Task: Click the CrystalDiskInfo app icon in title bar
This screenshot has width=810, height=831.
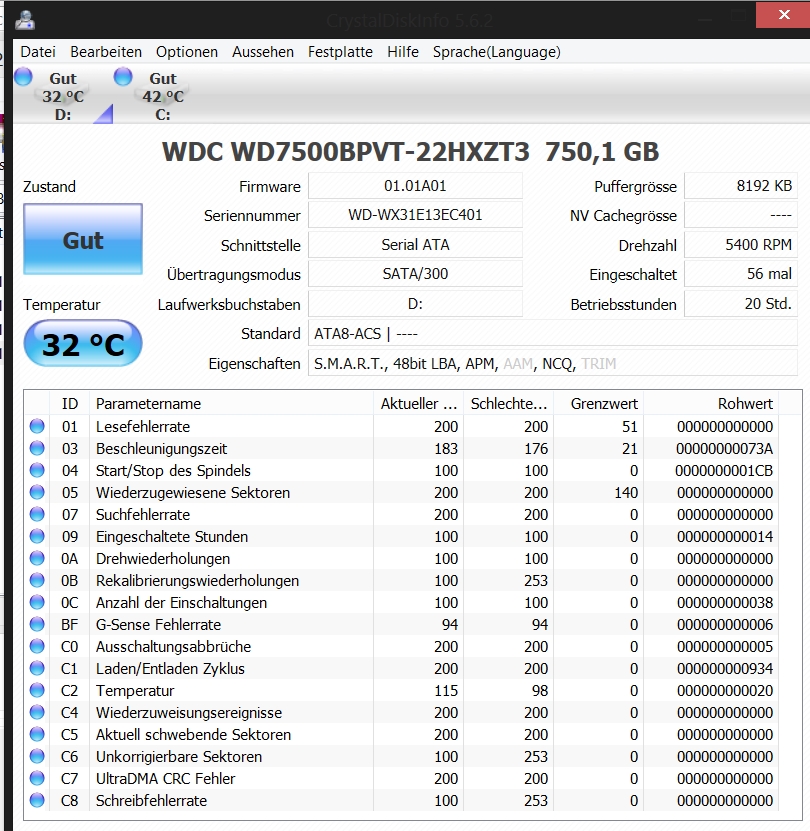Action: click(x=25, y=20)
